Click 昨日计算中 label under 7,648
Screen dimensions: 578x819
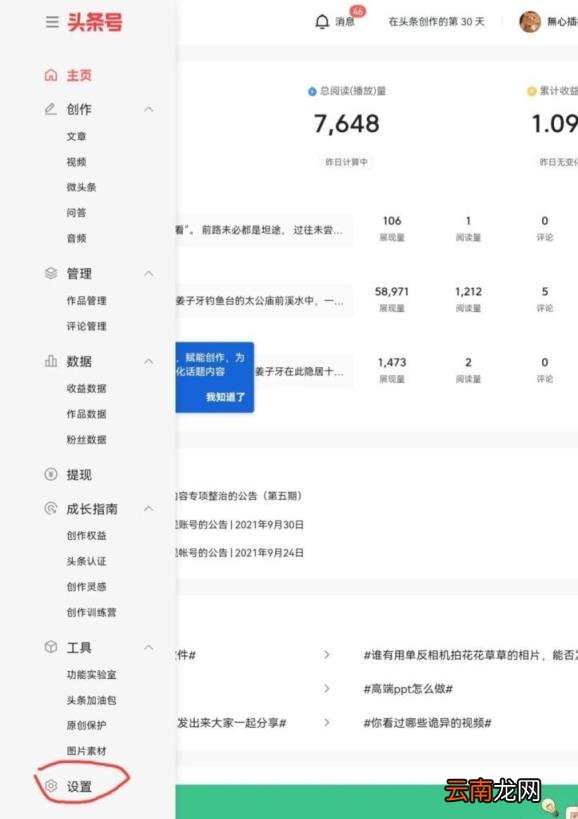(x=346, y=162)
